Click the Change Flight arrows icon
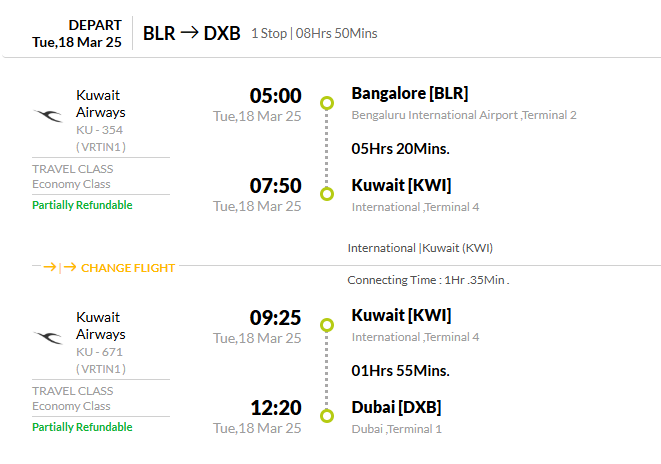 click(x=60, y=267)
